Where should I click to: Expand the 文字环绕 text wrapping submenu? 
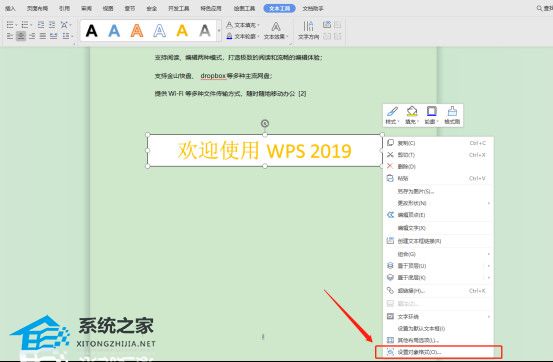pyautogui.click(x=438, y=316)
